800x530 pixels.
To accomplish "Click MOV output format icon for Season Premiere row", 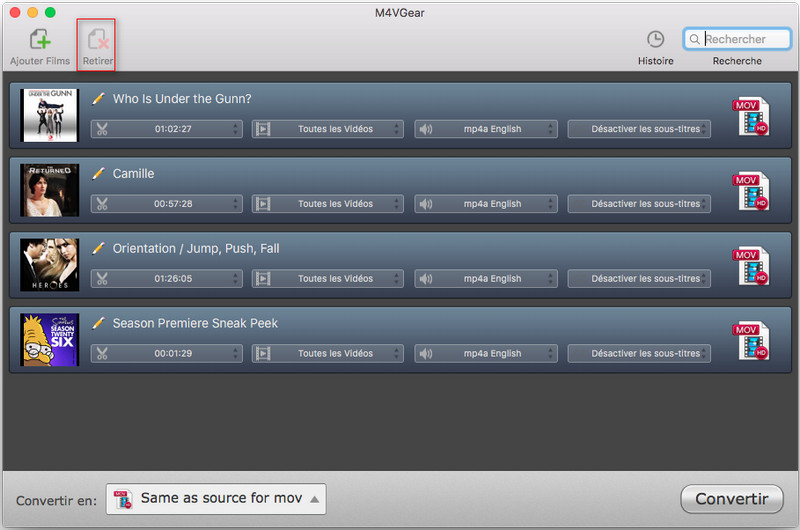I will tap(751, 341).
